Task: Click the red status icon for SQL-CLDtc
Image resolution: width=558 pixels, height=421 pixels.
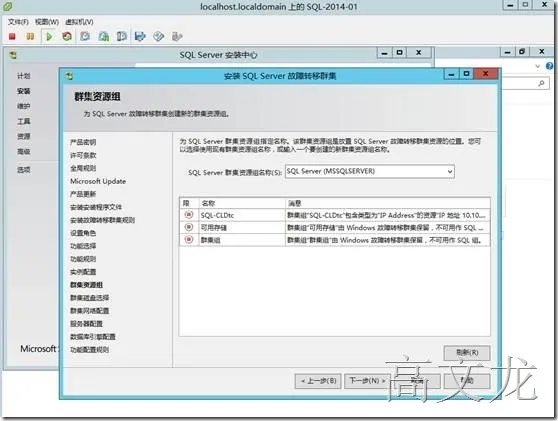Action: (189, 215)
